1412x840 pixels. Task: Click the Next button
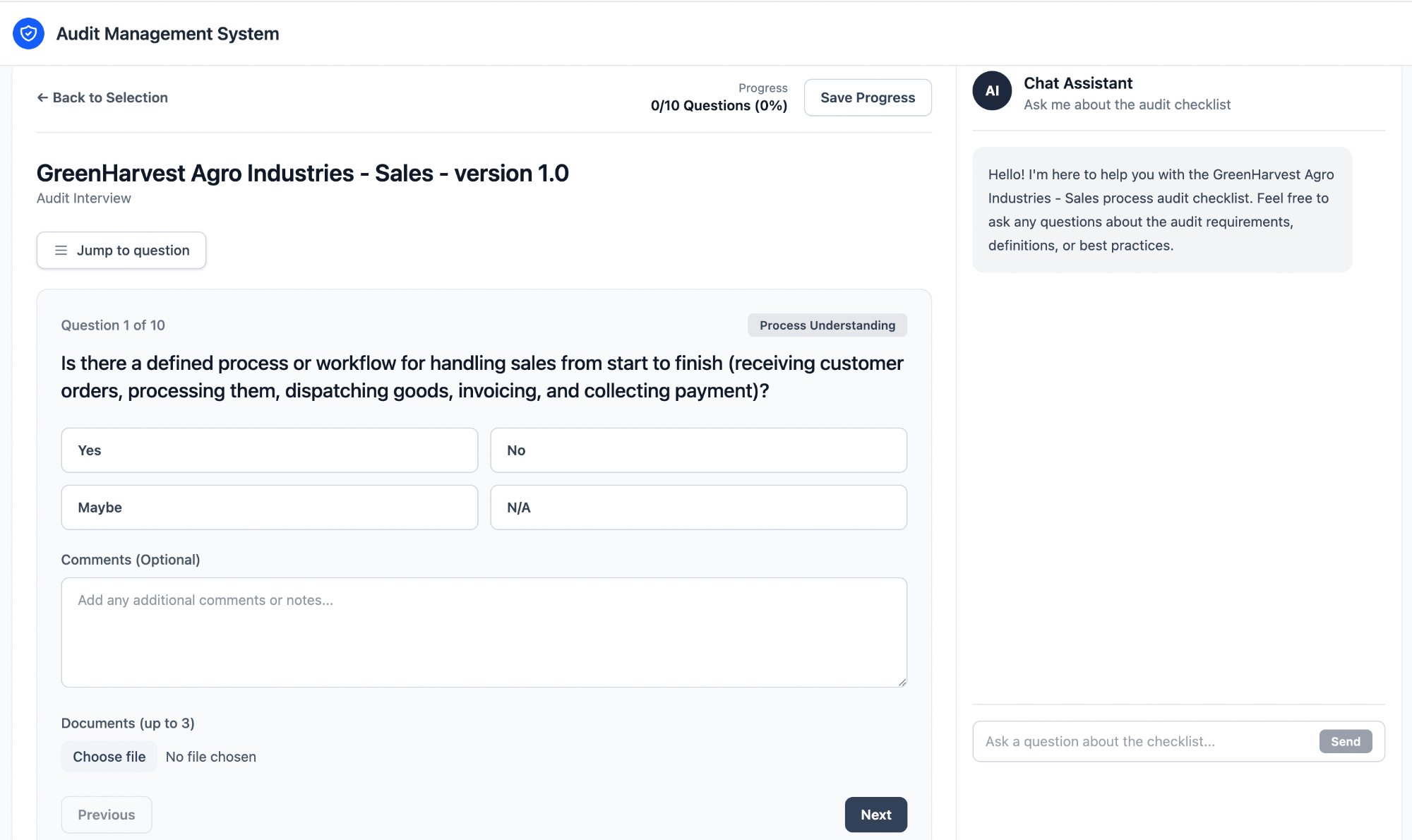(876, 815)
